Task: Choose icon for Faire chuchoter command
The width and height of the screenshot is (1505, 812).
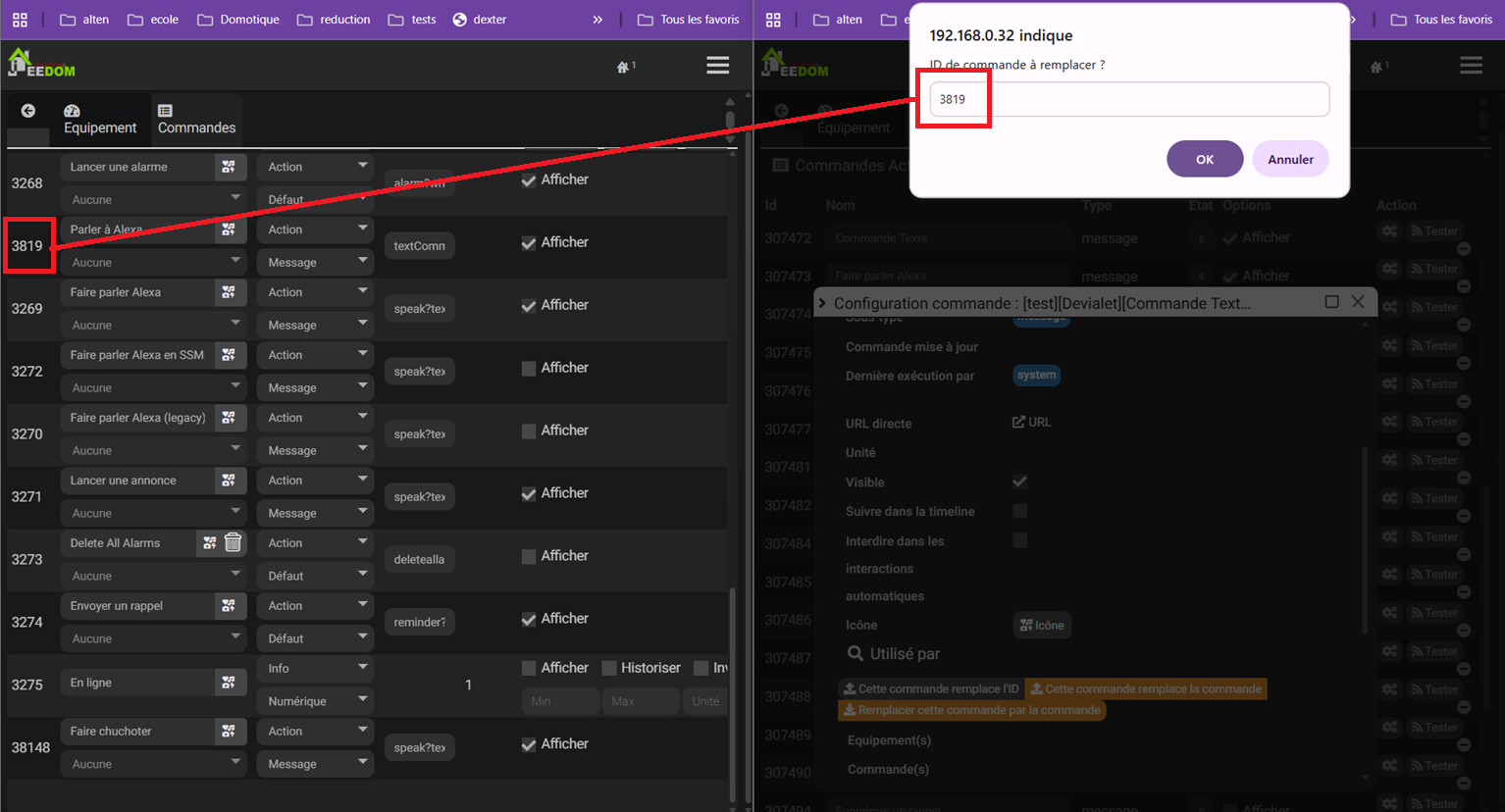Action: pos(229,732)
